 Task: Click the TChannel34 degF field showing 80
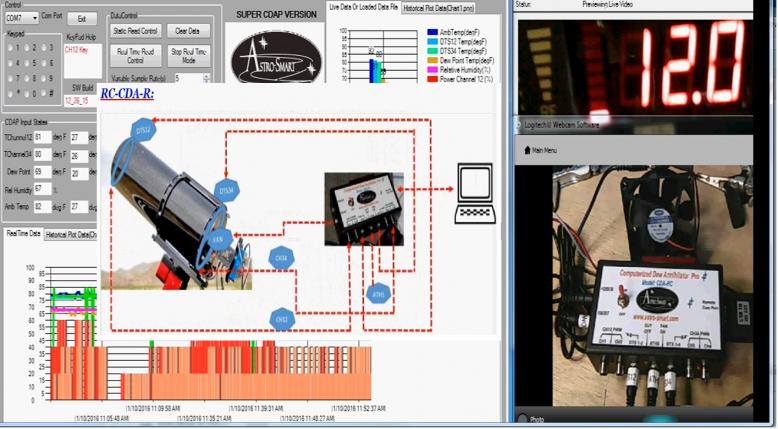[42, 154]
